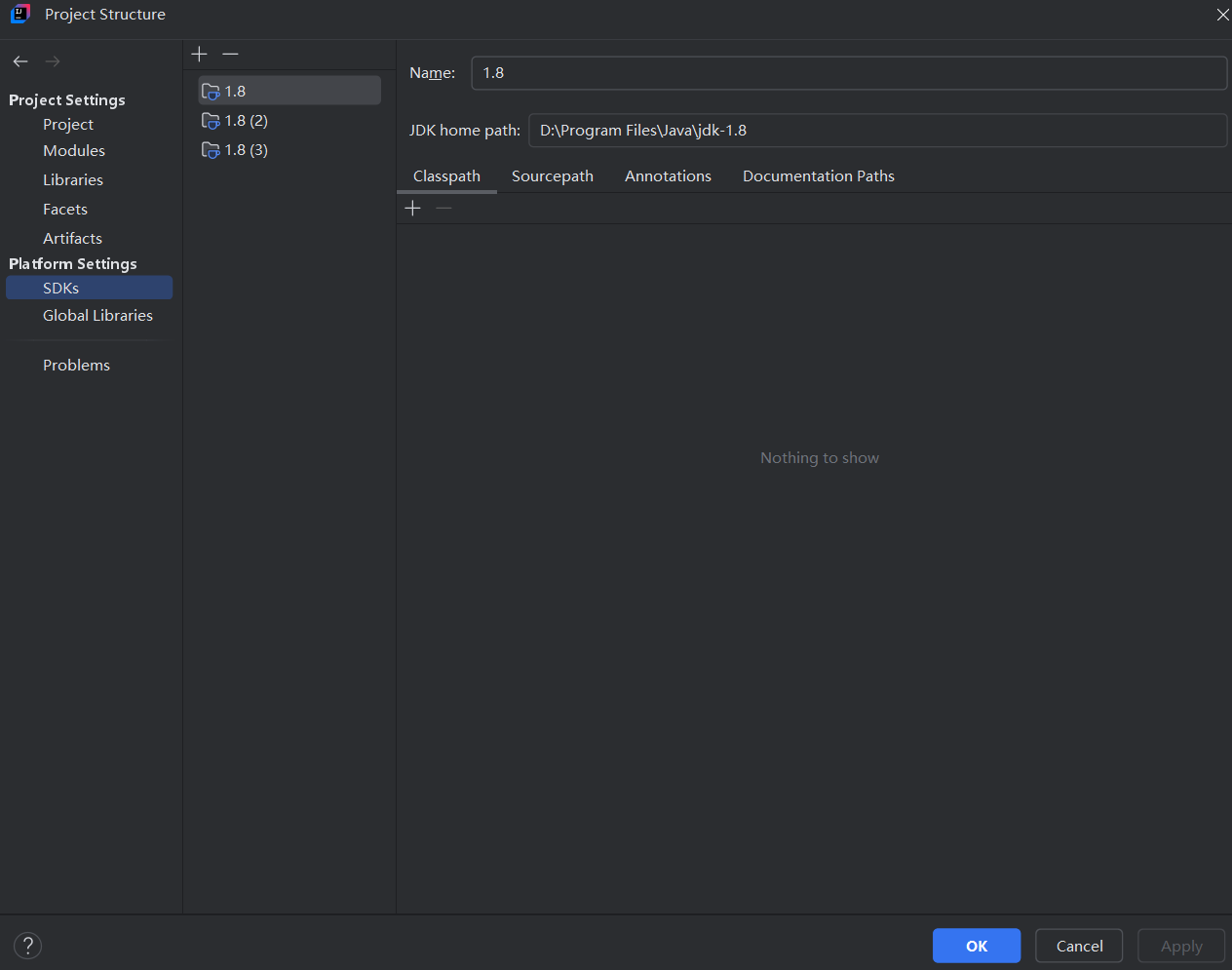Click the Project Settings heading

point(67,99)
